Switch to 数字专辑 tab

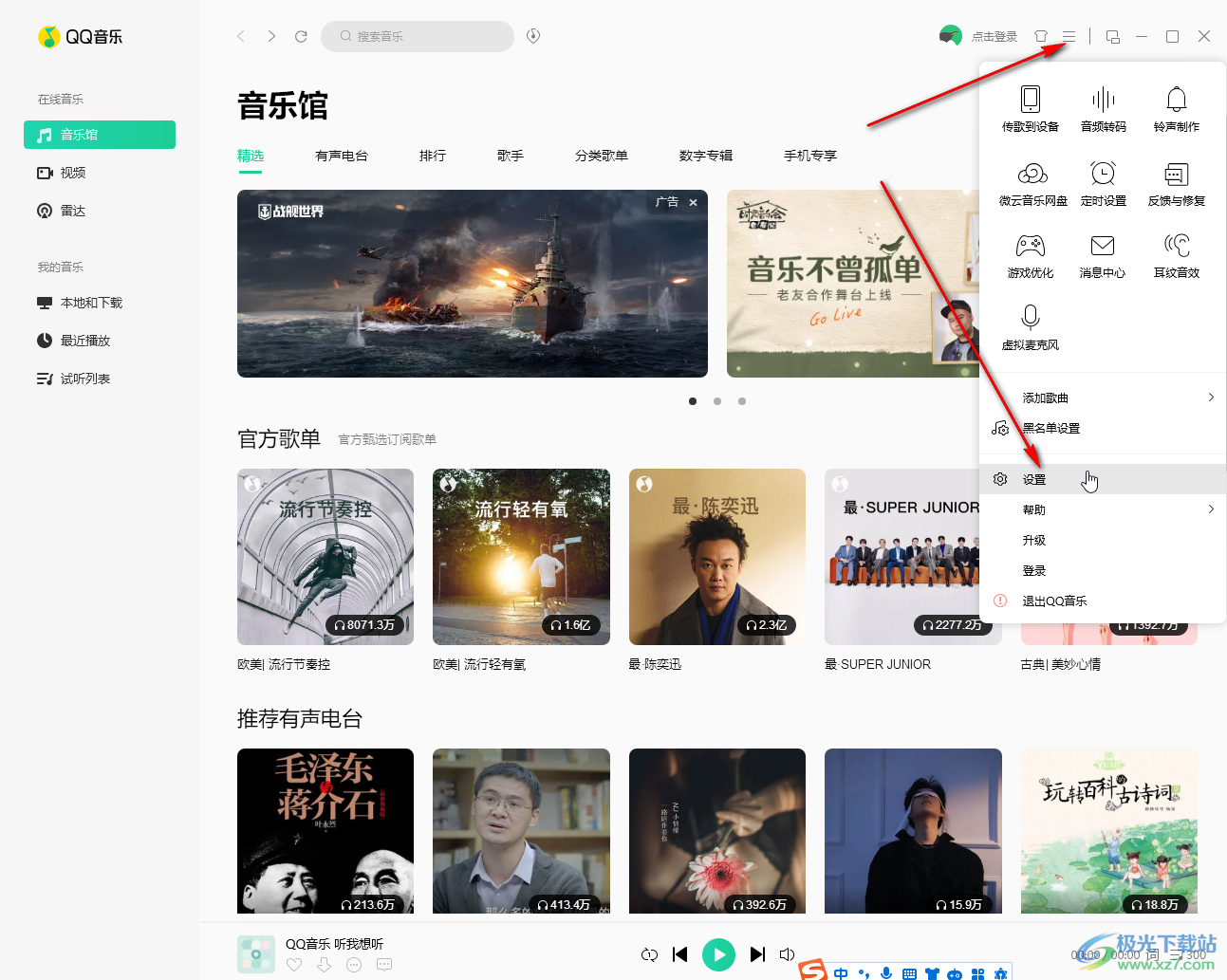(x=706, y=156)
